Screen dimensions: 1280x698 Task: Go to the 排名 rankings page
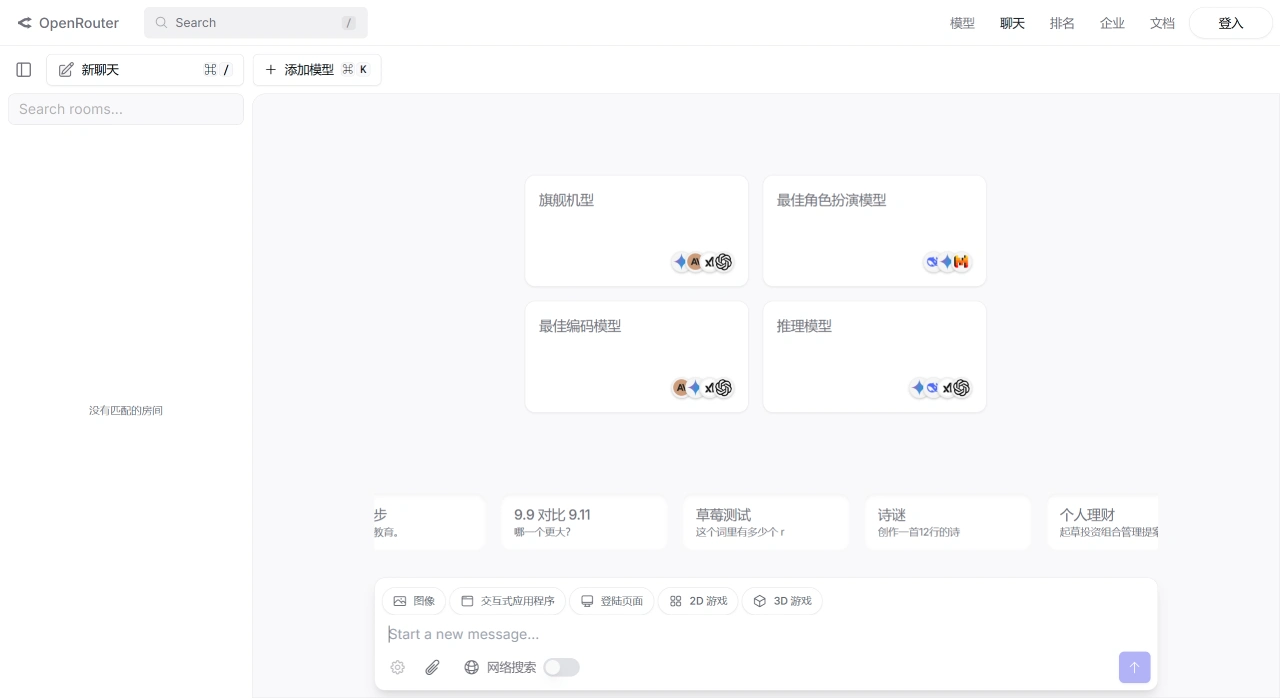click(x=1062, y=23)
